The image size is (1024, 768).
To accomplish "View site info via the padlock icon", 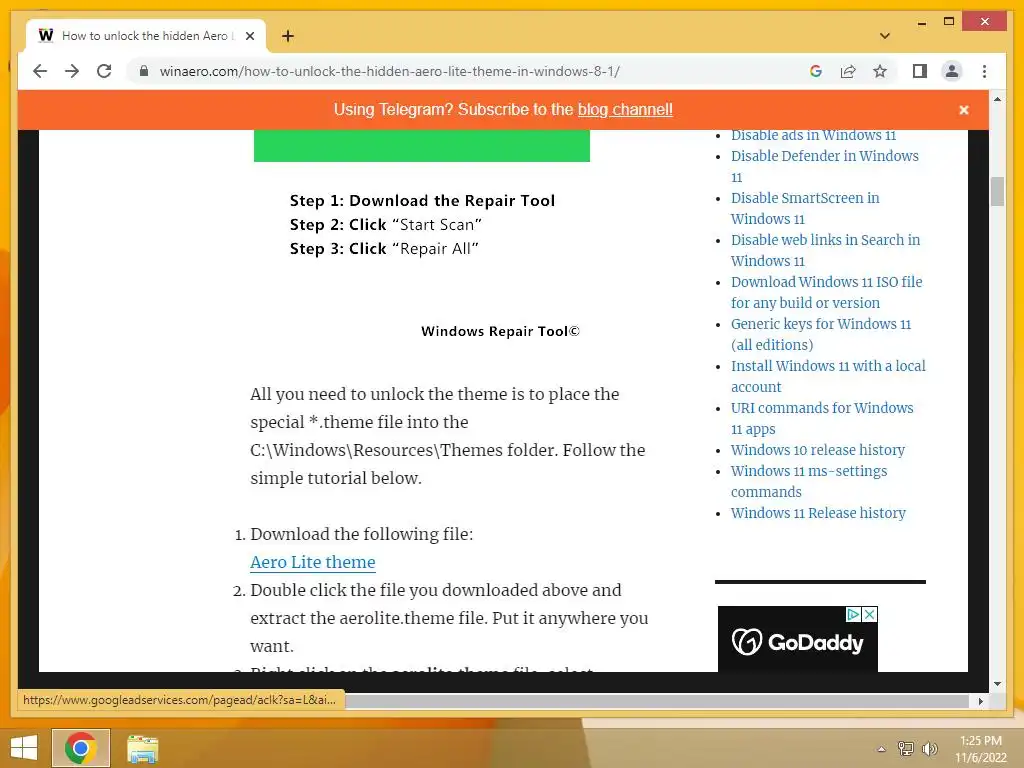I will tap(144, 71).
